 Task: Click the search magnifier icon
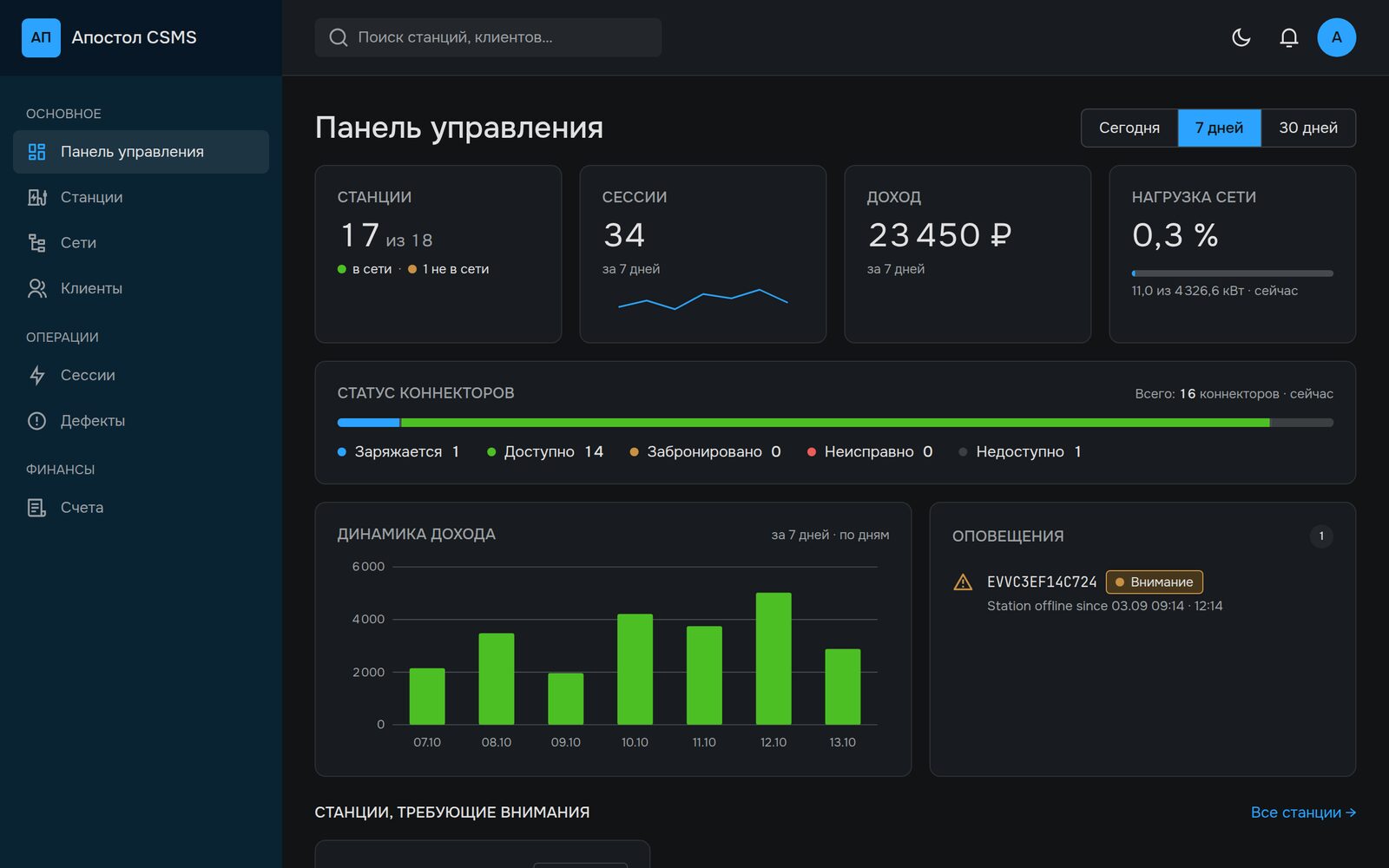coord(339,37)
